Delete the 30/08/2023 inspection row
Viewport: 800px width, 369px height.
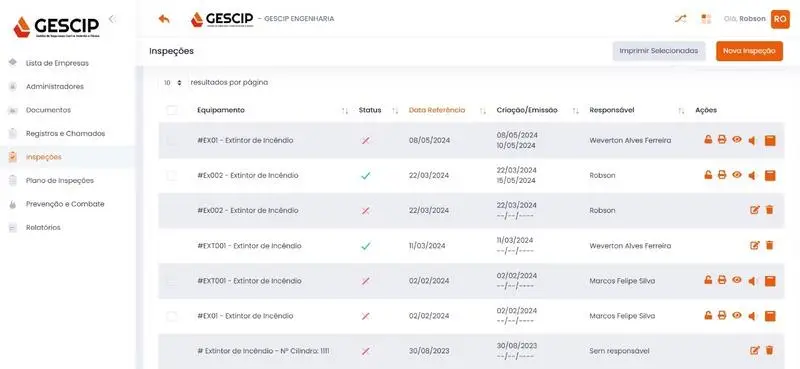(x=769, y=351)
